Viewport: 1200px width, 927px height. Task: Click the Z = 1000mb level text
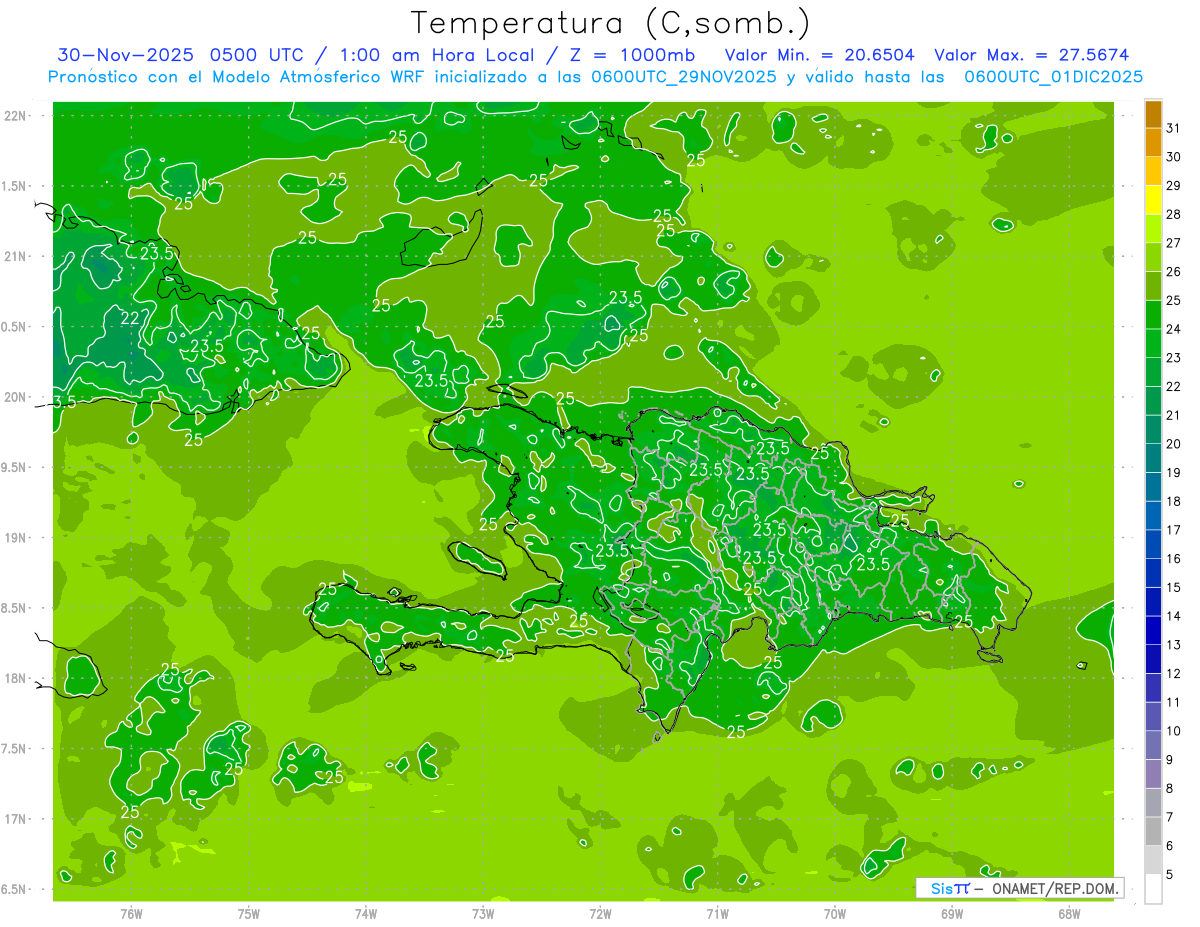(x=640, y=55)
